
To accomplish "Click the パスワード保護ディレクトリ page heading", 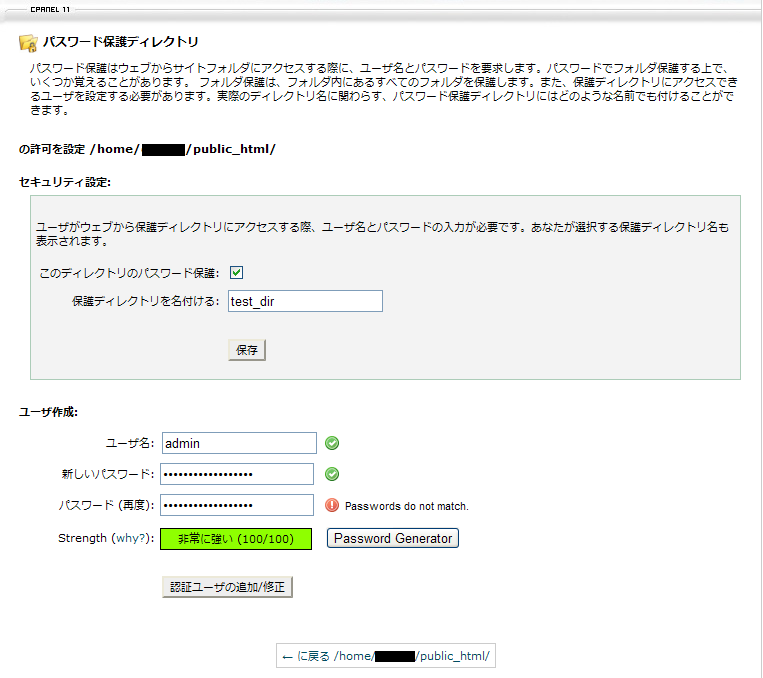I will click(120, 42).
